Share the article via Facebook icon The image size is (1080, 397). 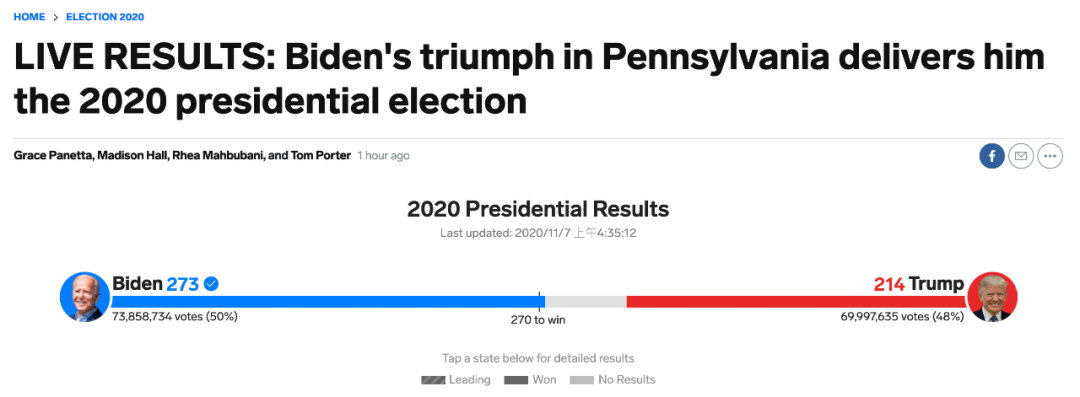coord(992,156)
